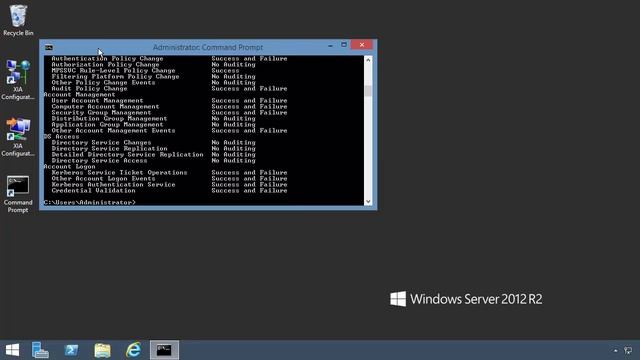Click "Success and Failure" value for Credential Validation
Viewport: 640px width, 360px height.
[x=249, y=191]
